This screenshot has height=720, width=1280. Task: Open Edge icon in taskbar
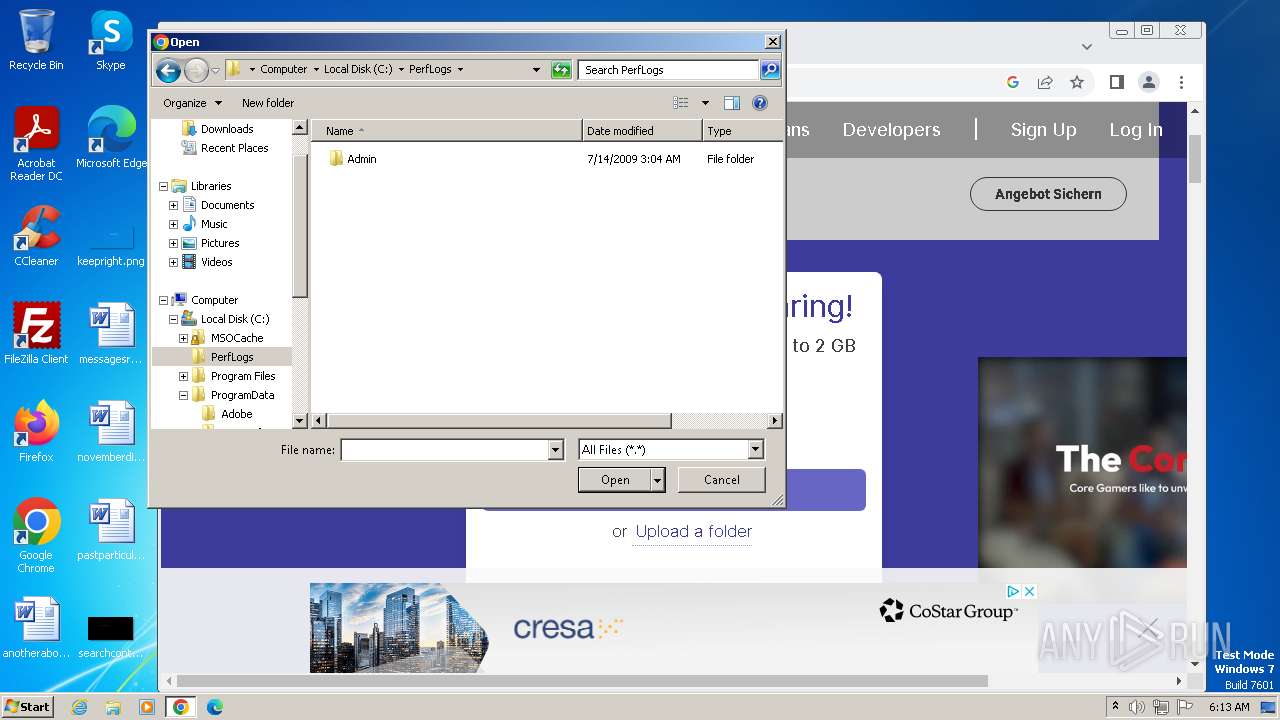(x=214, y=707)
